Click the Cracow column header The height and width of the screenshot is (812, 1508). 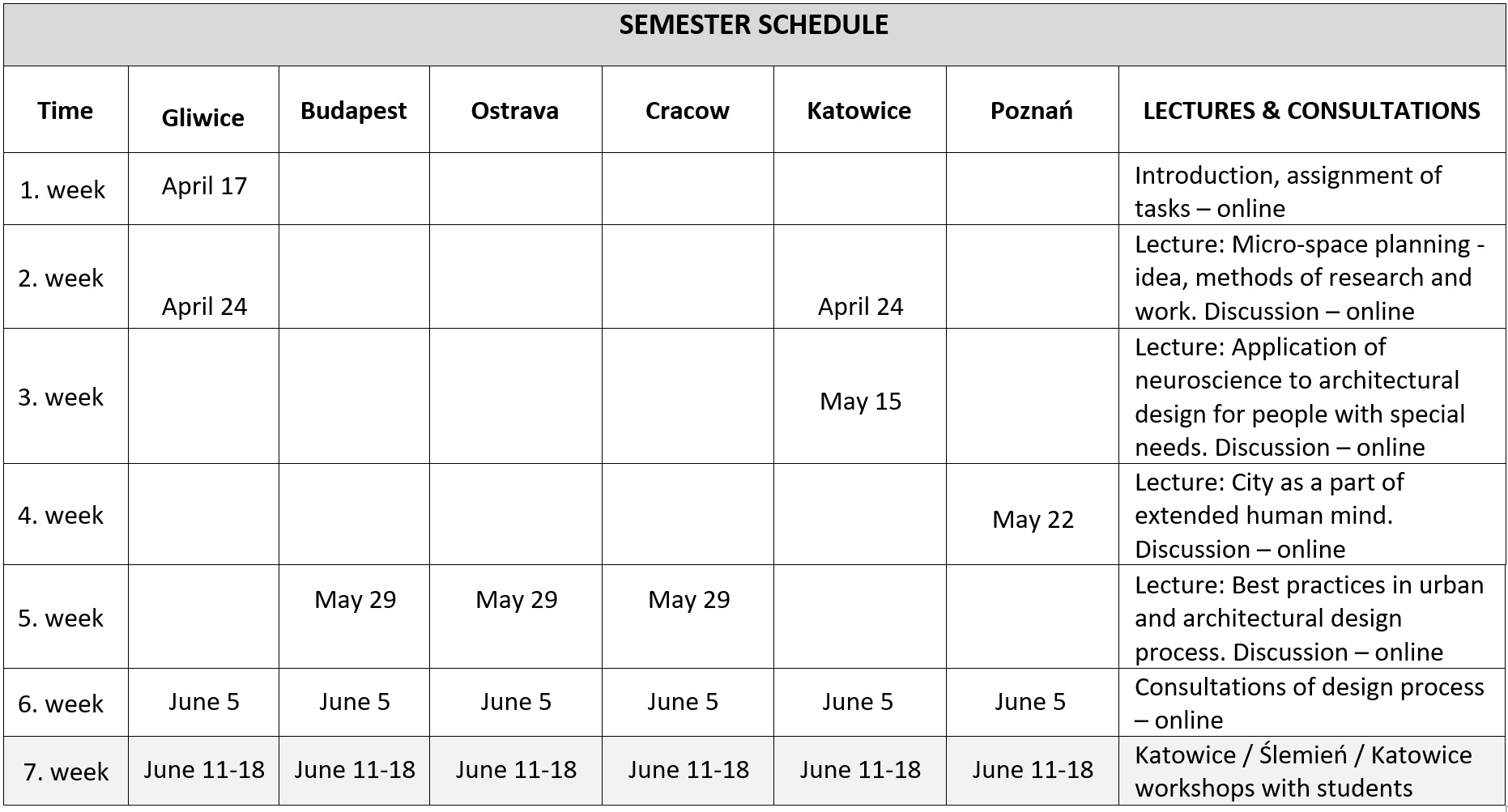click(x=687, y=110)
